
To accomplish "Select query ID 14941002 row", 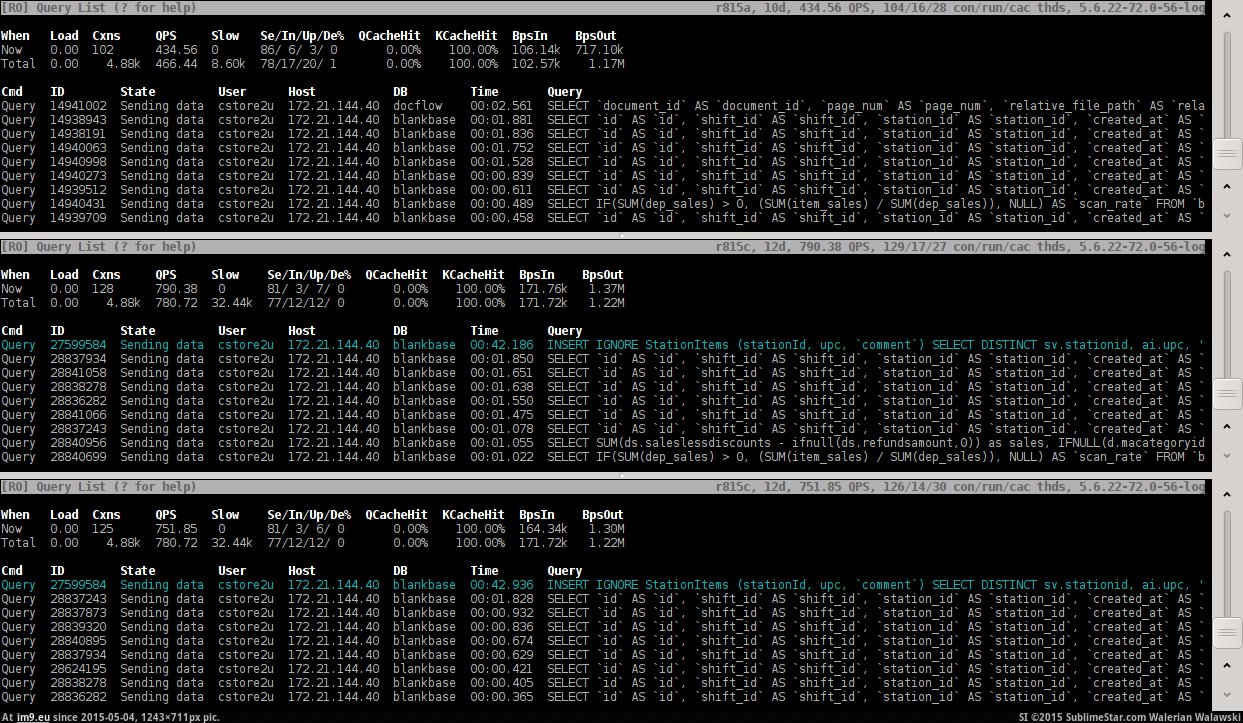I will [x=603, y=106].
